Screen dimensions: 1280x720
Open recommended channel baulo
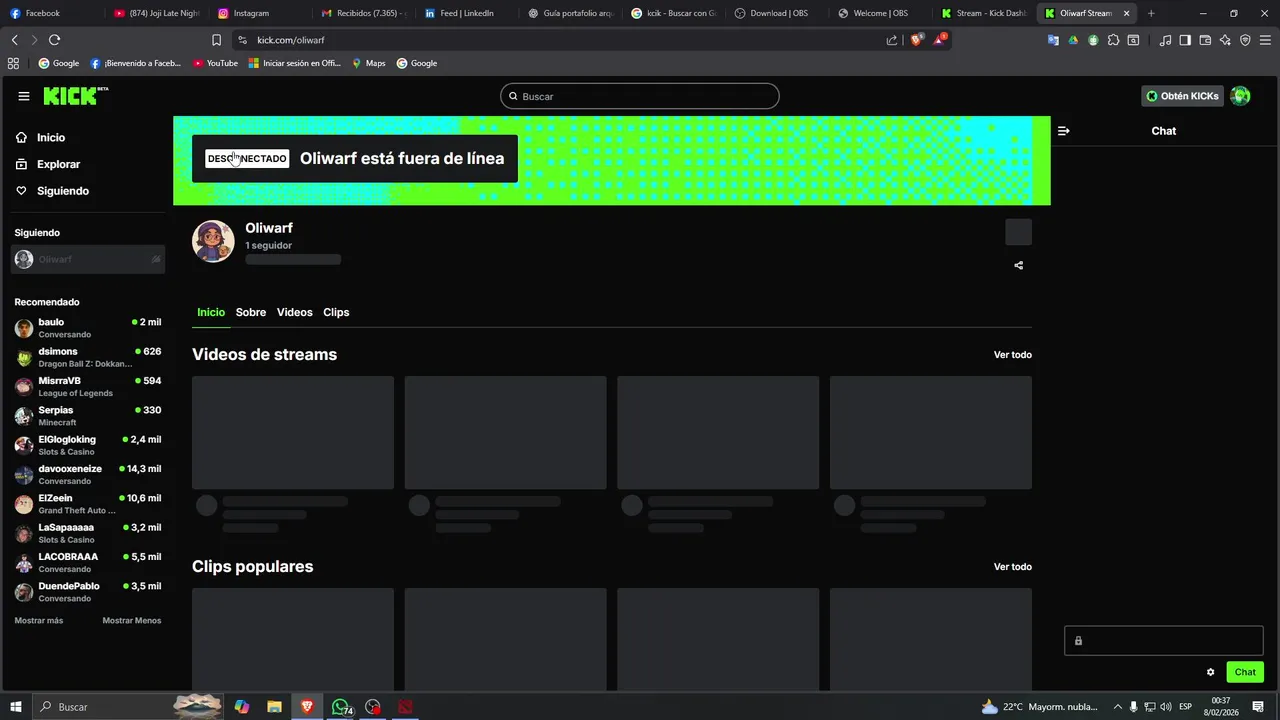88,328
